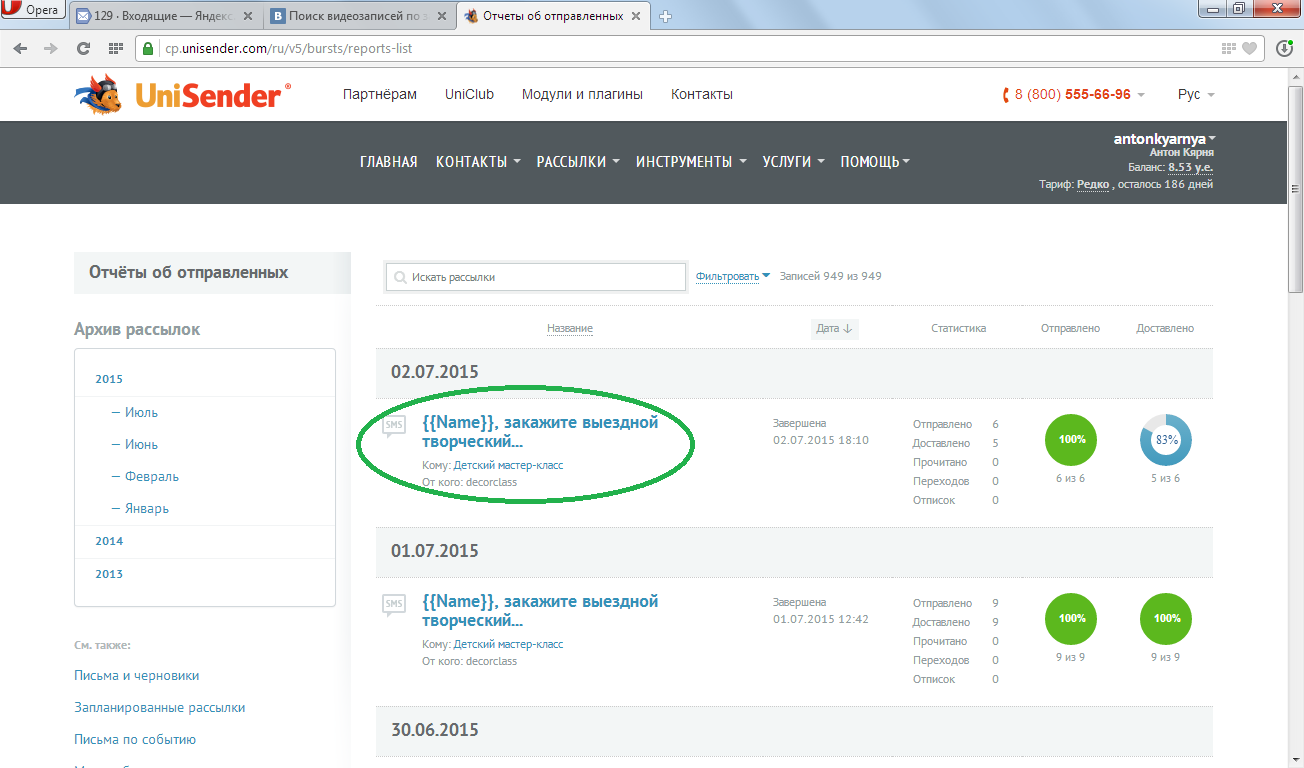Select 2015 in archive tree

click(x=109, y=379)
